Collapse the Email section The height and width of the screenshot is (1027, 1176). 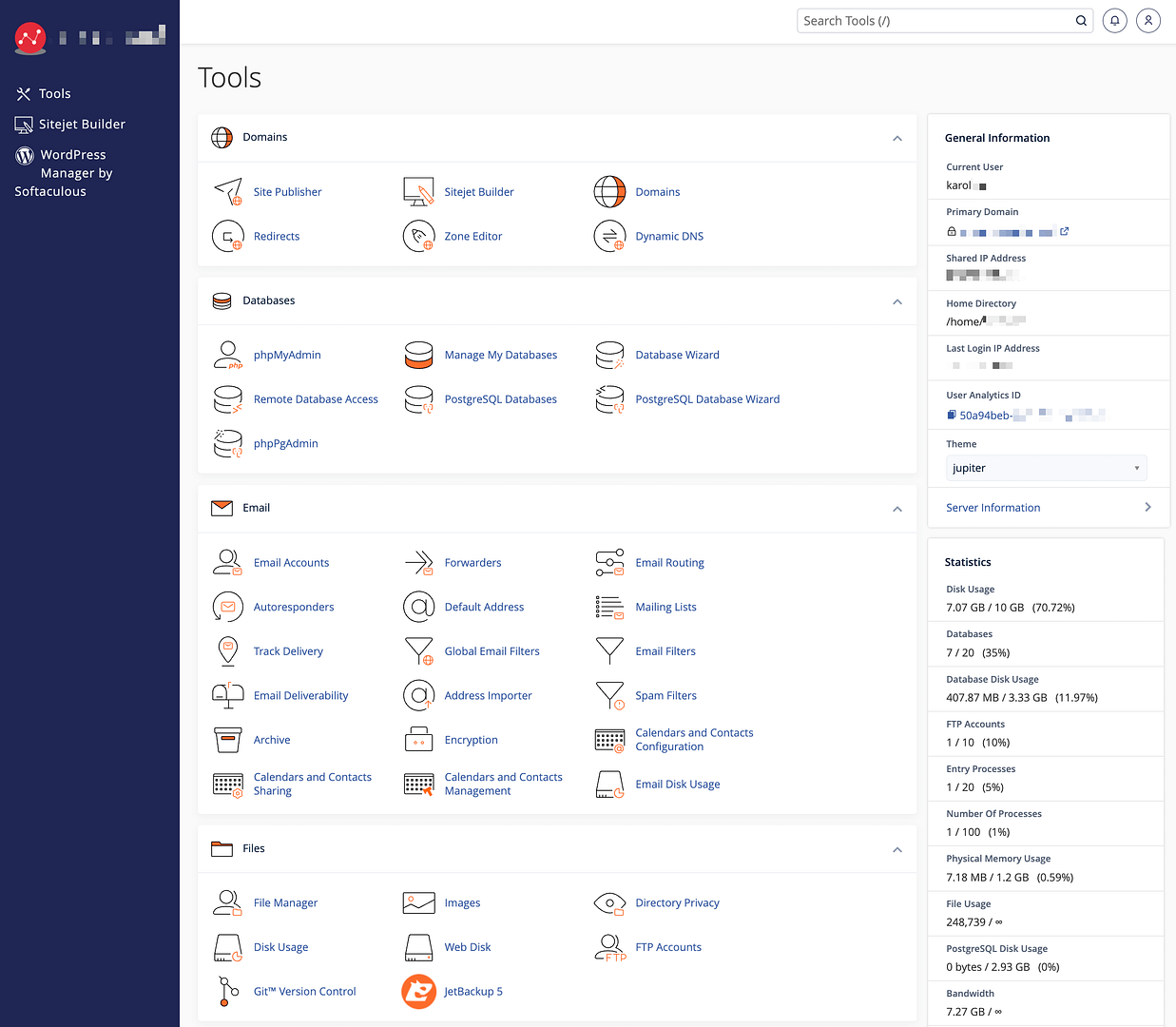click(896, 509)
